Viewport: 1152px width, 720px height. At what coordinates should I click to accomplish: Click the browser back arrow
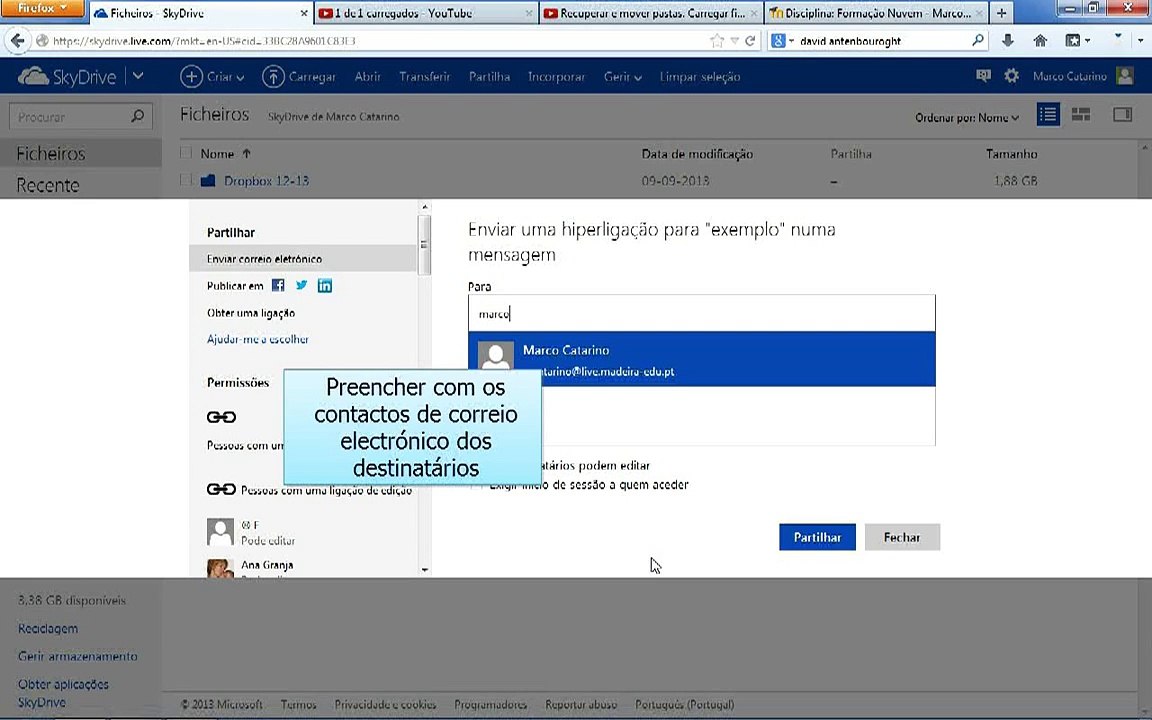point(18,40)
